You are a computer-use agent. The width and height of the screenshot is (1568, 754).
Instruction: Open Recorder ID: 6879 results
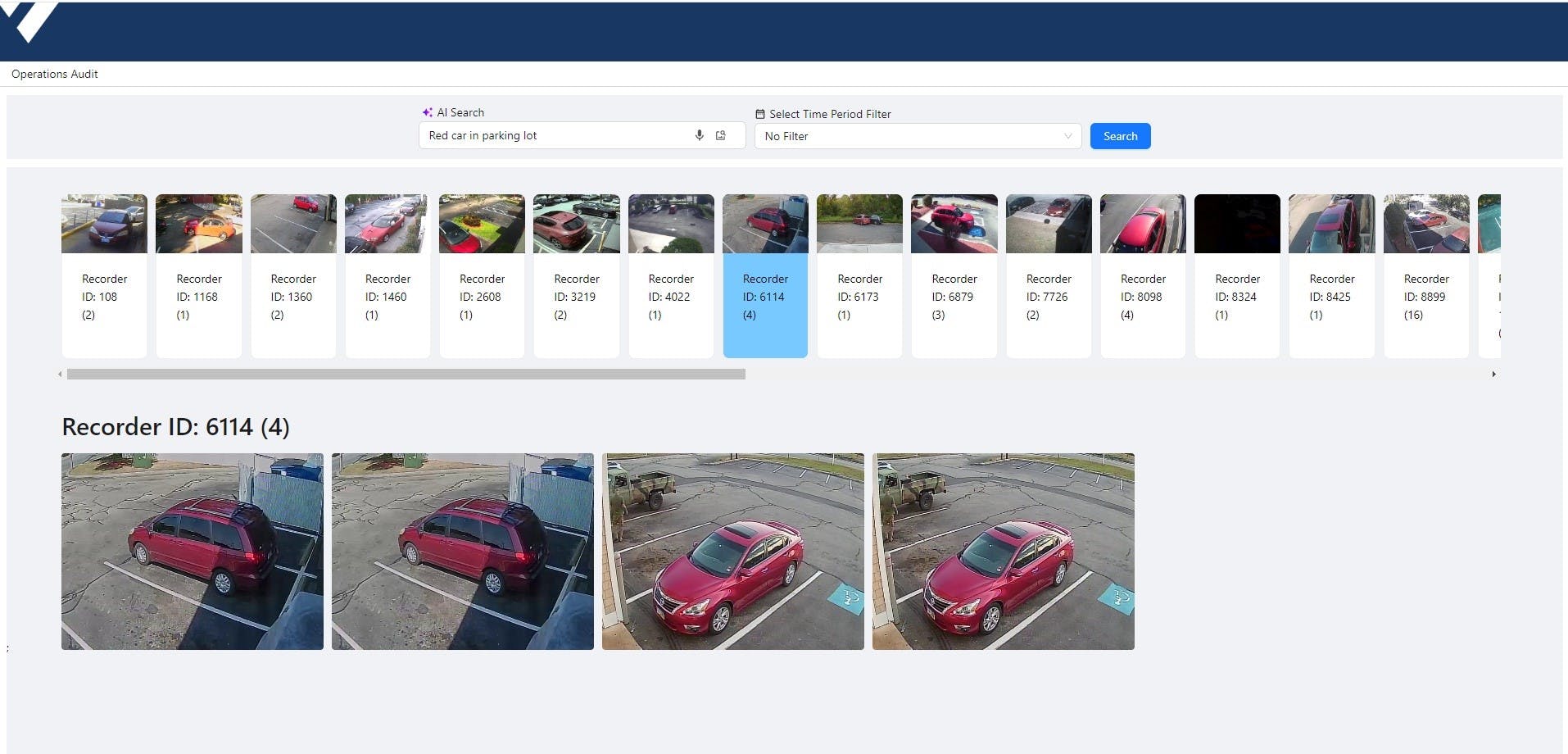click(x=954, y=275)
